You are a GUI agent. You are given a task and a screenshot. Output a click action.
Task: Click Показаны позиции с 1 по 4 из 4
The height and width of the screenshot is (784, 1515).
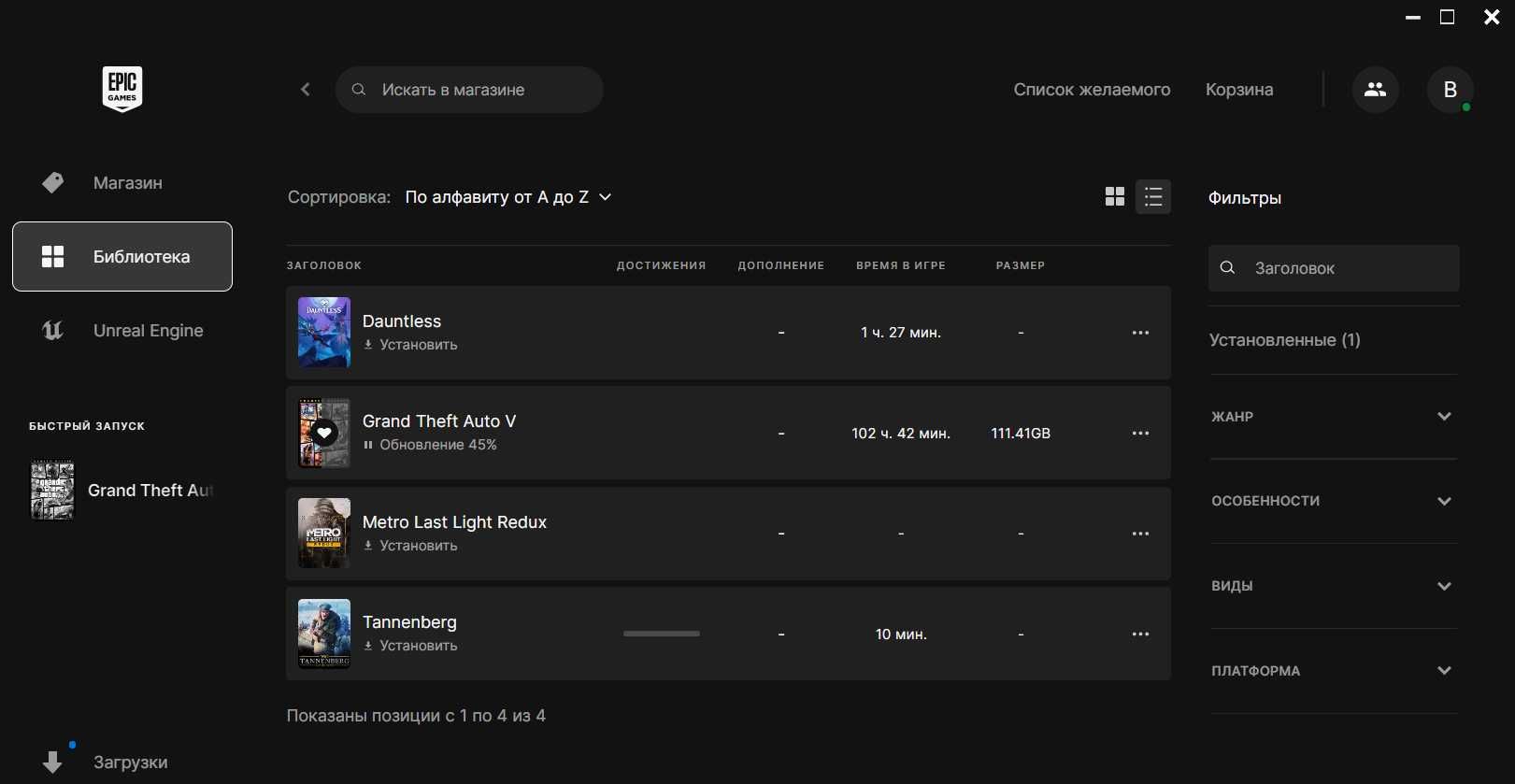(x=416, y=716)
